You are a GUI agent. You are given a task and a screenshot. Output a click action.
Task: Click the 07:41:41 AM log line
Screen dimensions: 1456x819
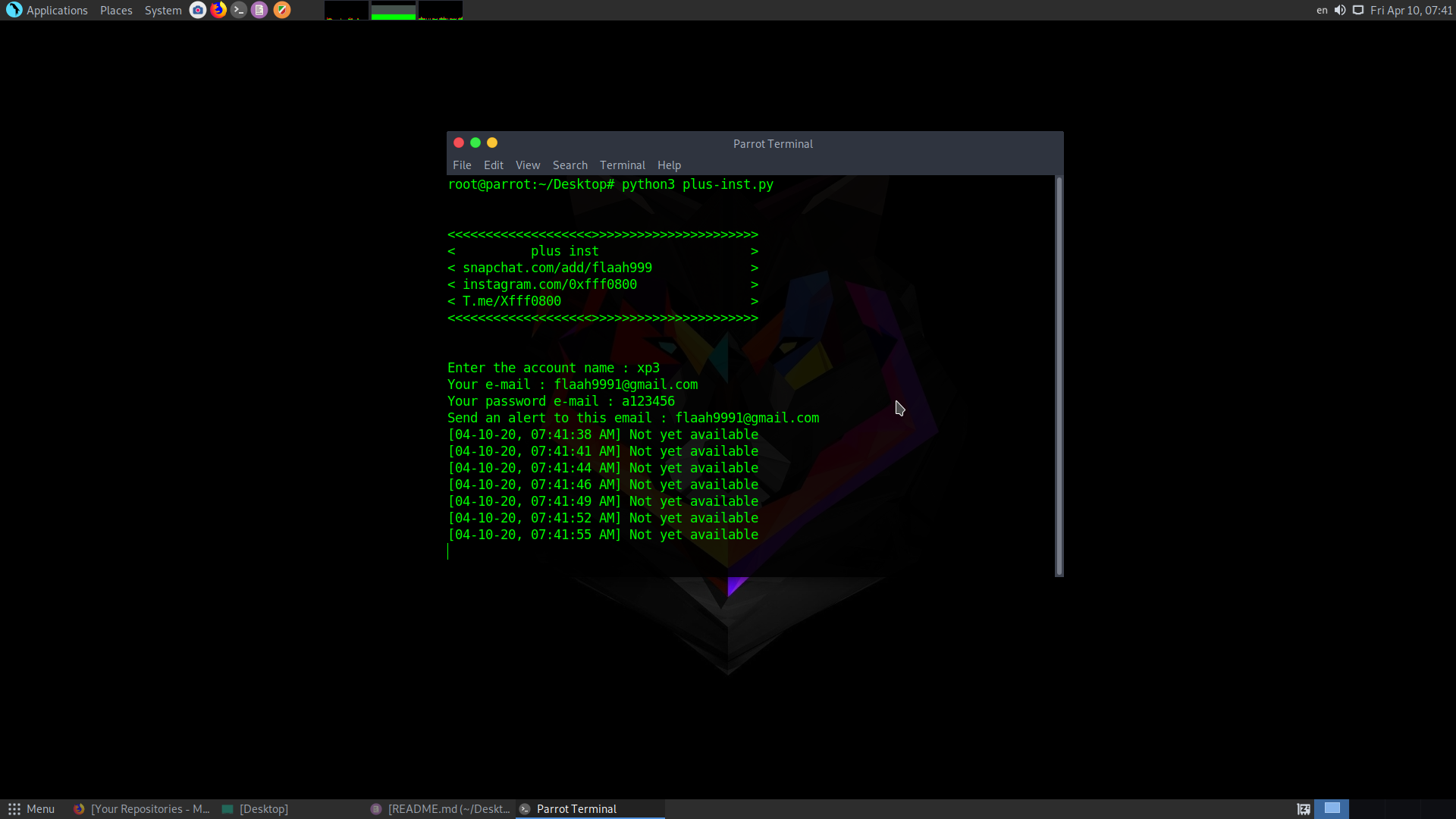[603, 451]
